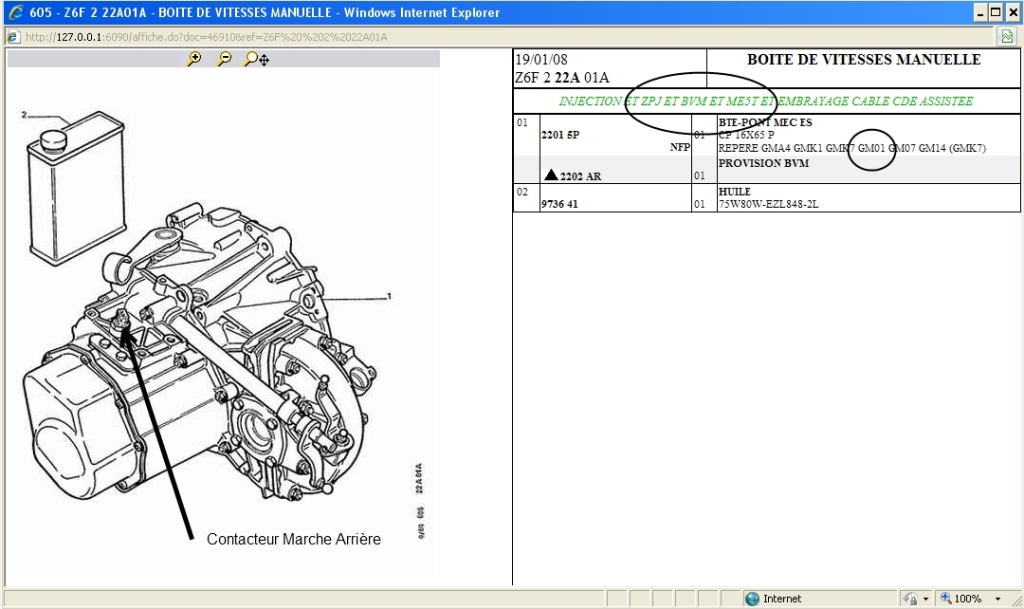Click the Internet Explorer logo in the title bar
Image resolution: width=1024 pixels, height=609 pixels.
pos(15,13)
